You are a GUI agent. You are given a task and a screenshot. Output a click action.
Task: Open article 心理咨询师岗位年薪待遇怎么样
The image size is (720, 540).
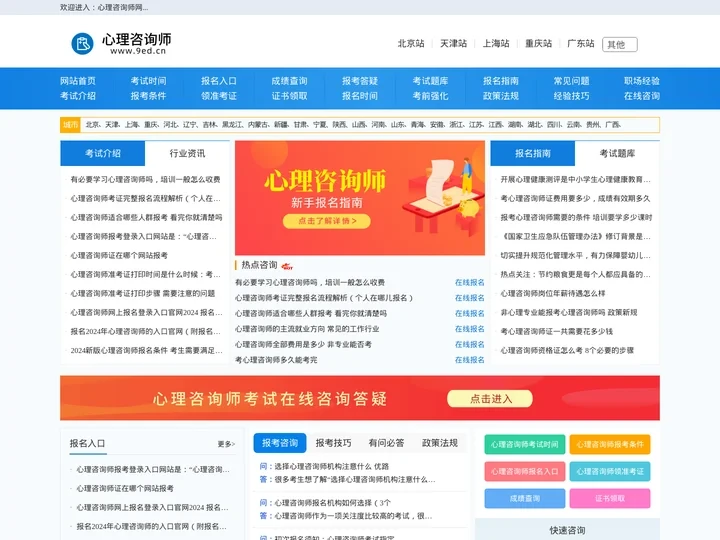click(553, 293)
